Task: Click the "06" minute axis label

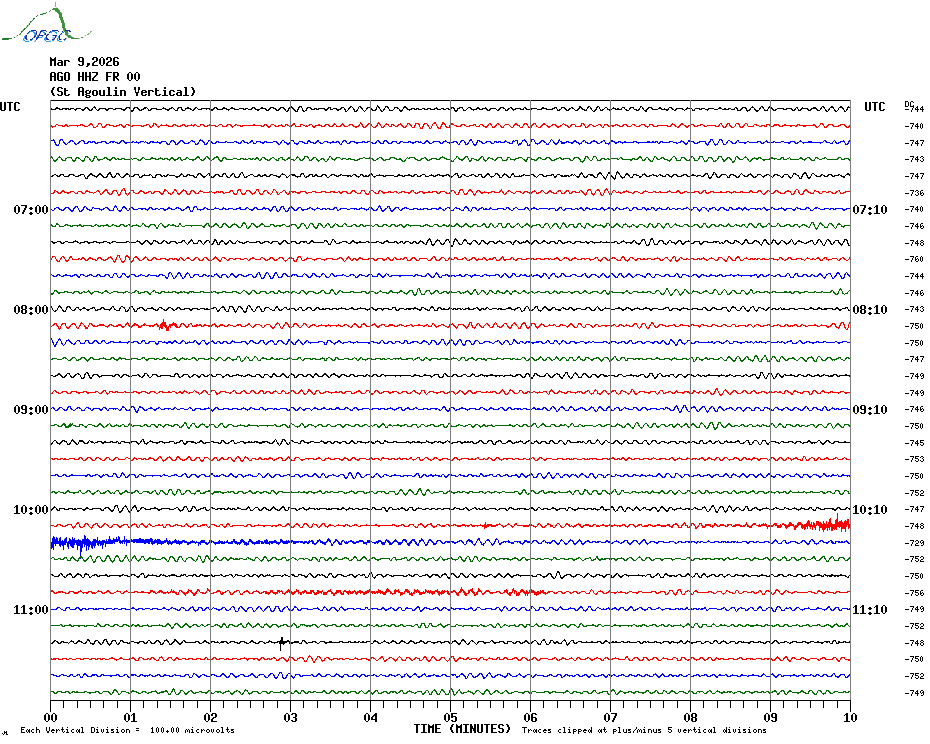Action: click(531, 718)
